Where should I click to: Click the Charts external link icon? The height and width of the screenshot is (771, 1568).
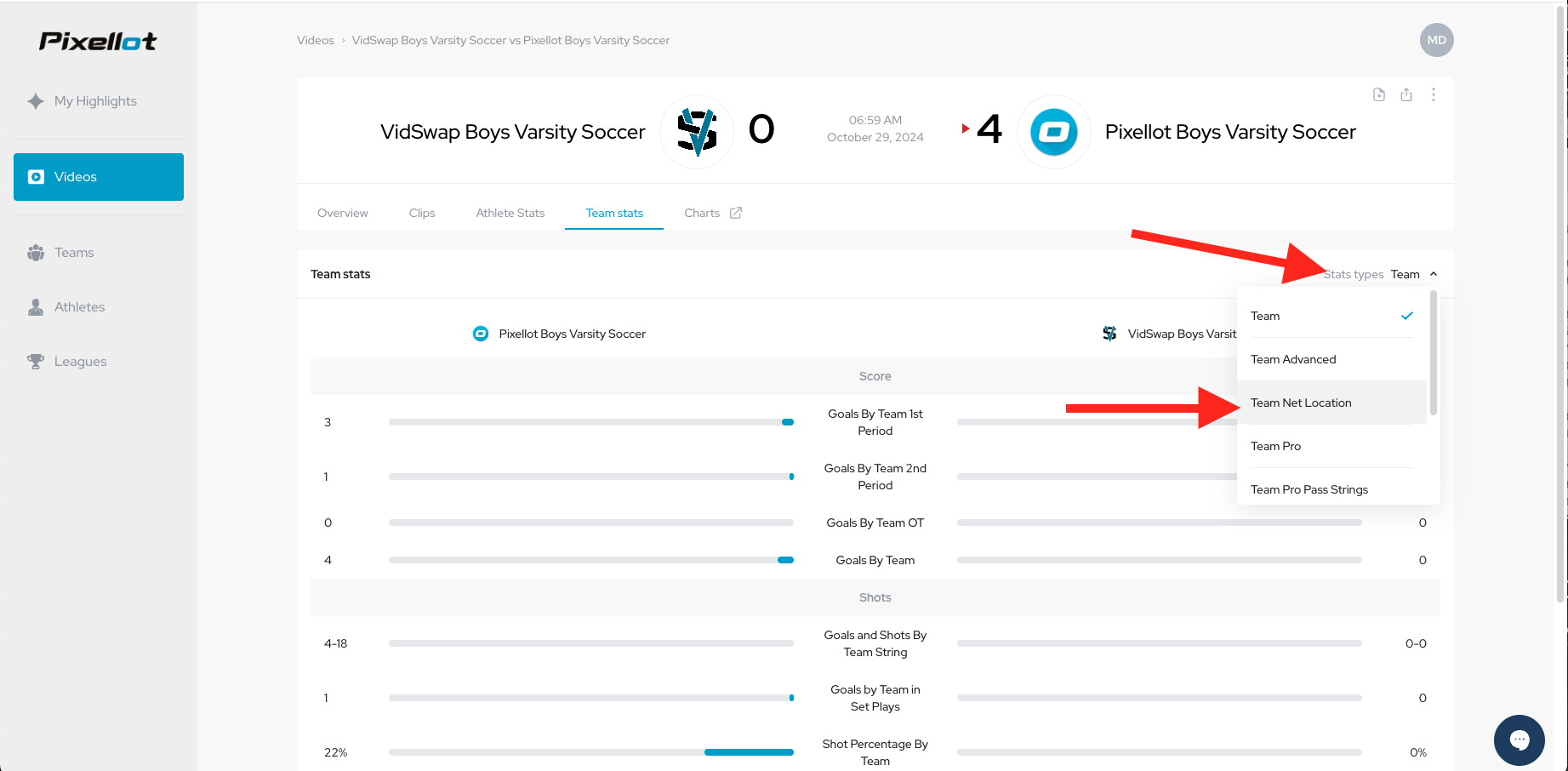point(736,213)
